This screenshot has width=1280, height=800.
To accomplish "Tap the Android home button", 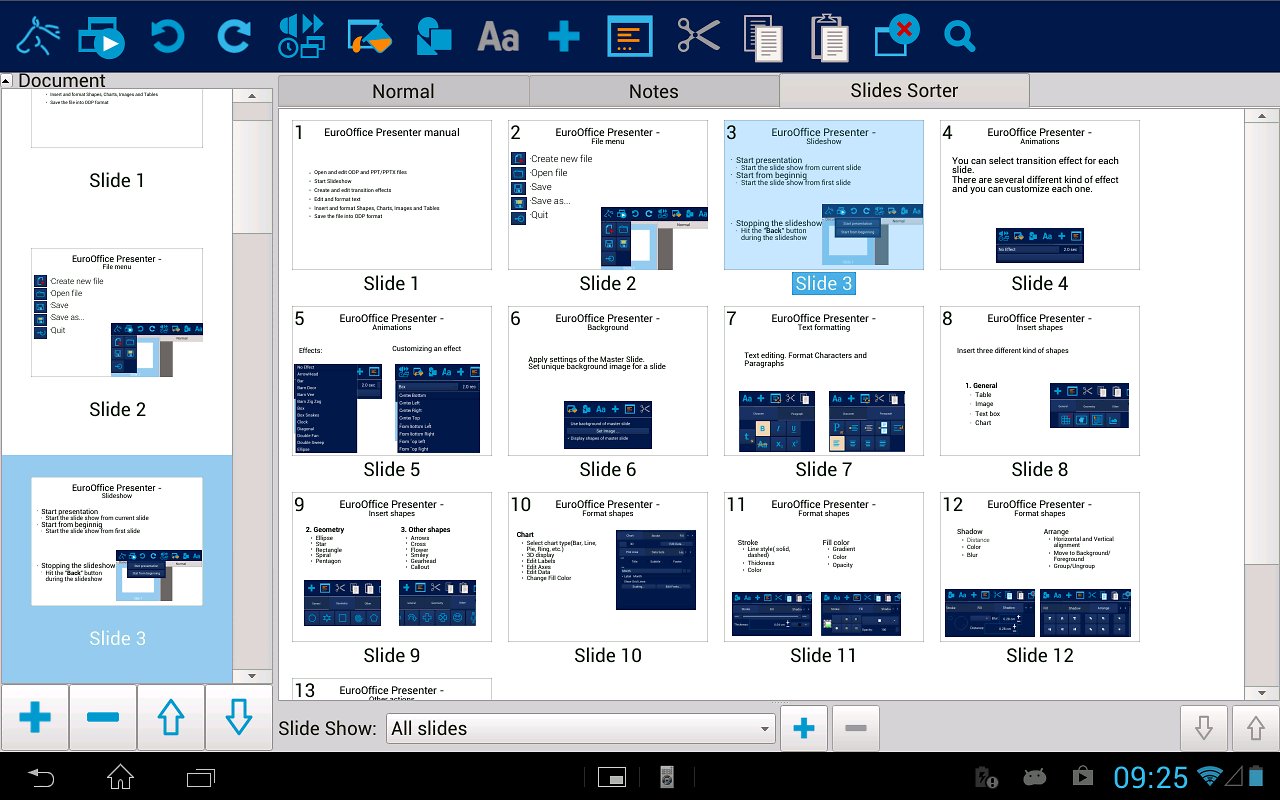I will point(121,776).
